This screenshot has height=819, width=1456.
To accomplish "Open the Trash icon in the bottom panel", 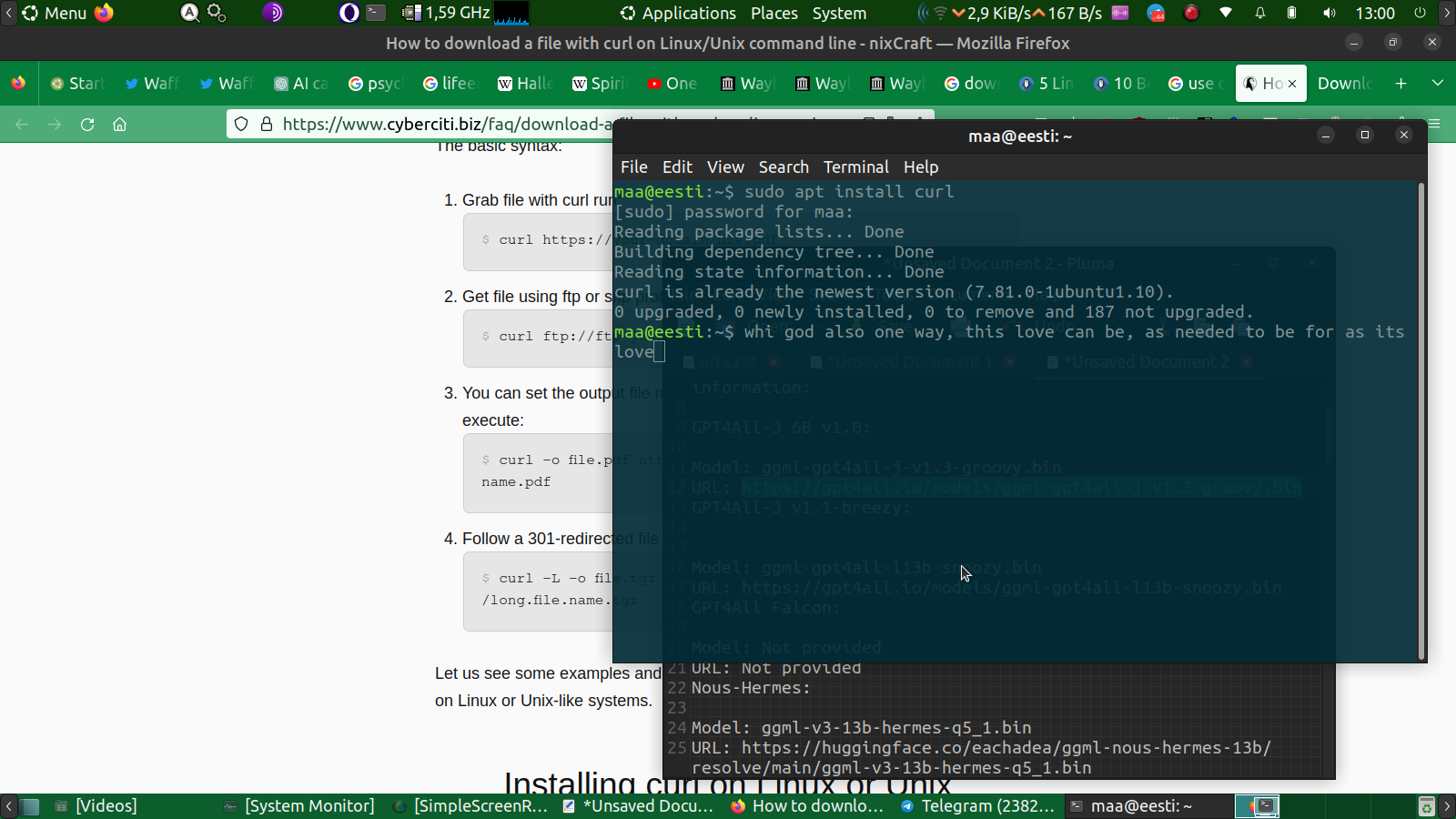I will coord(1426,806).
